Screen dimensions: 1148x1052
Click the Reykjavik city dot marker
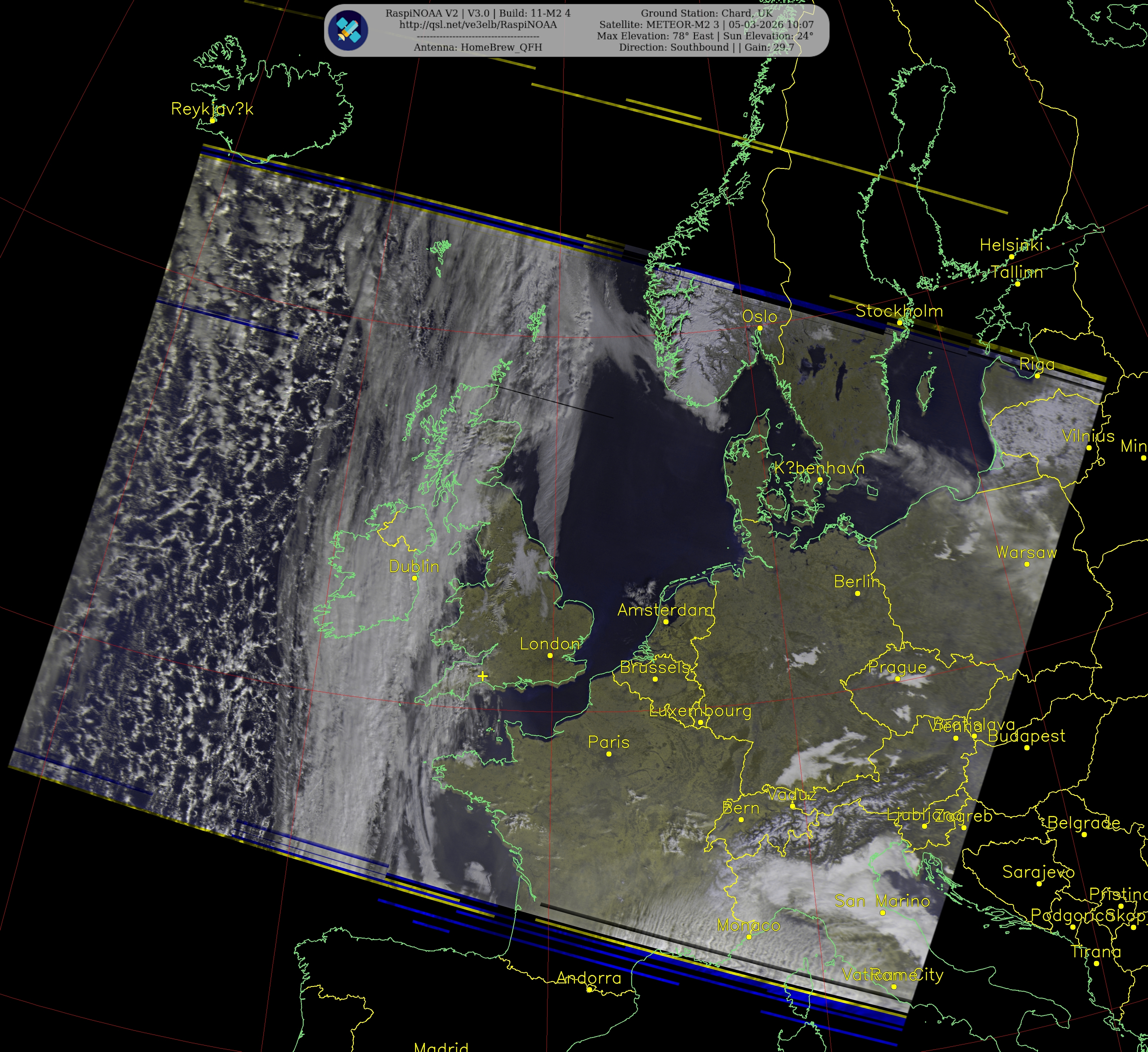[212, 120]
